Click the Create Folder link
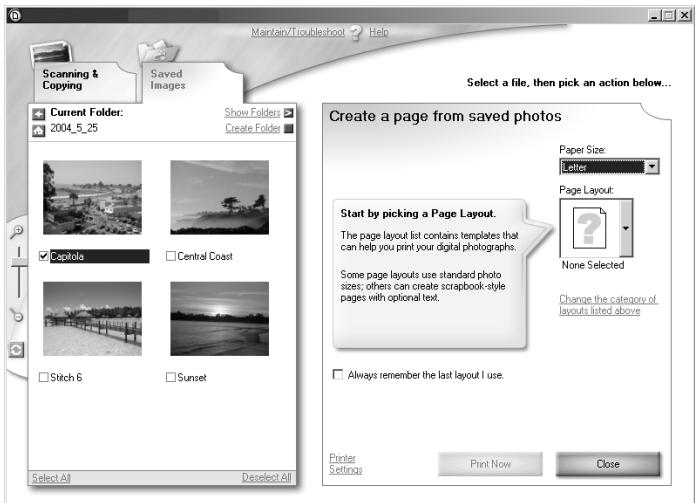 [x=253, y=128]
